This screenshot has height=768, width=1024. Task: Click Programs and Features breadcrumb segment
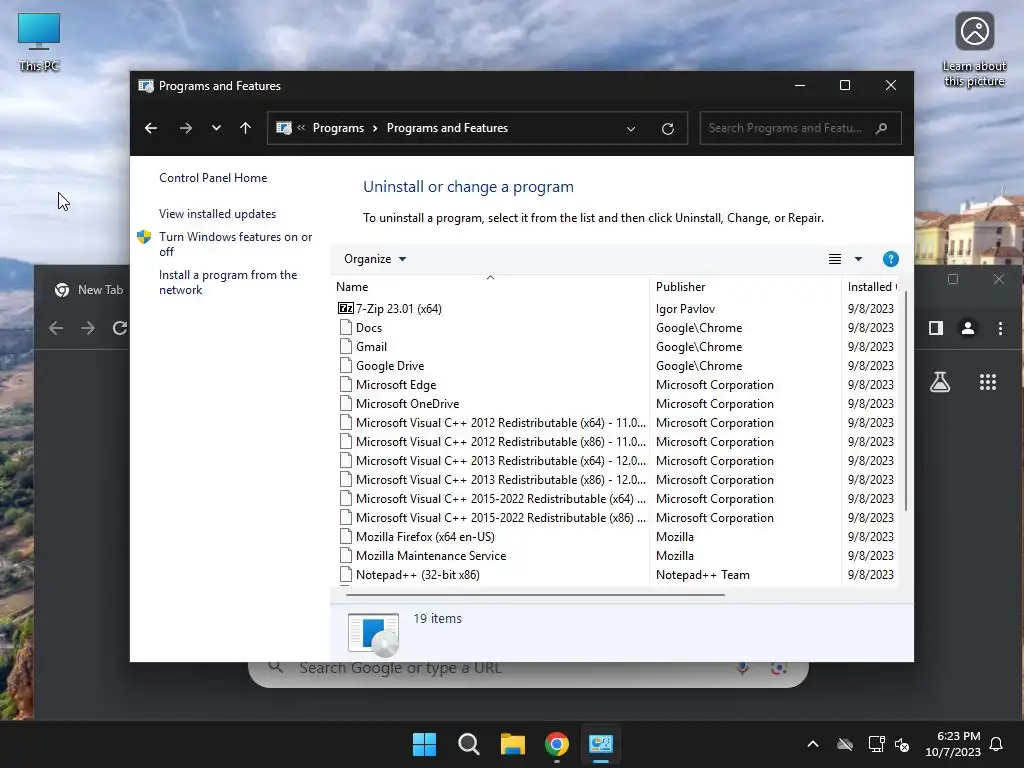click(x=447, y=128)
